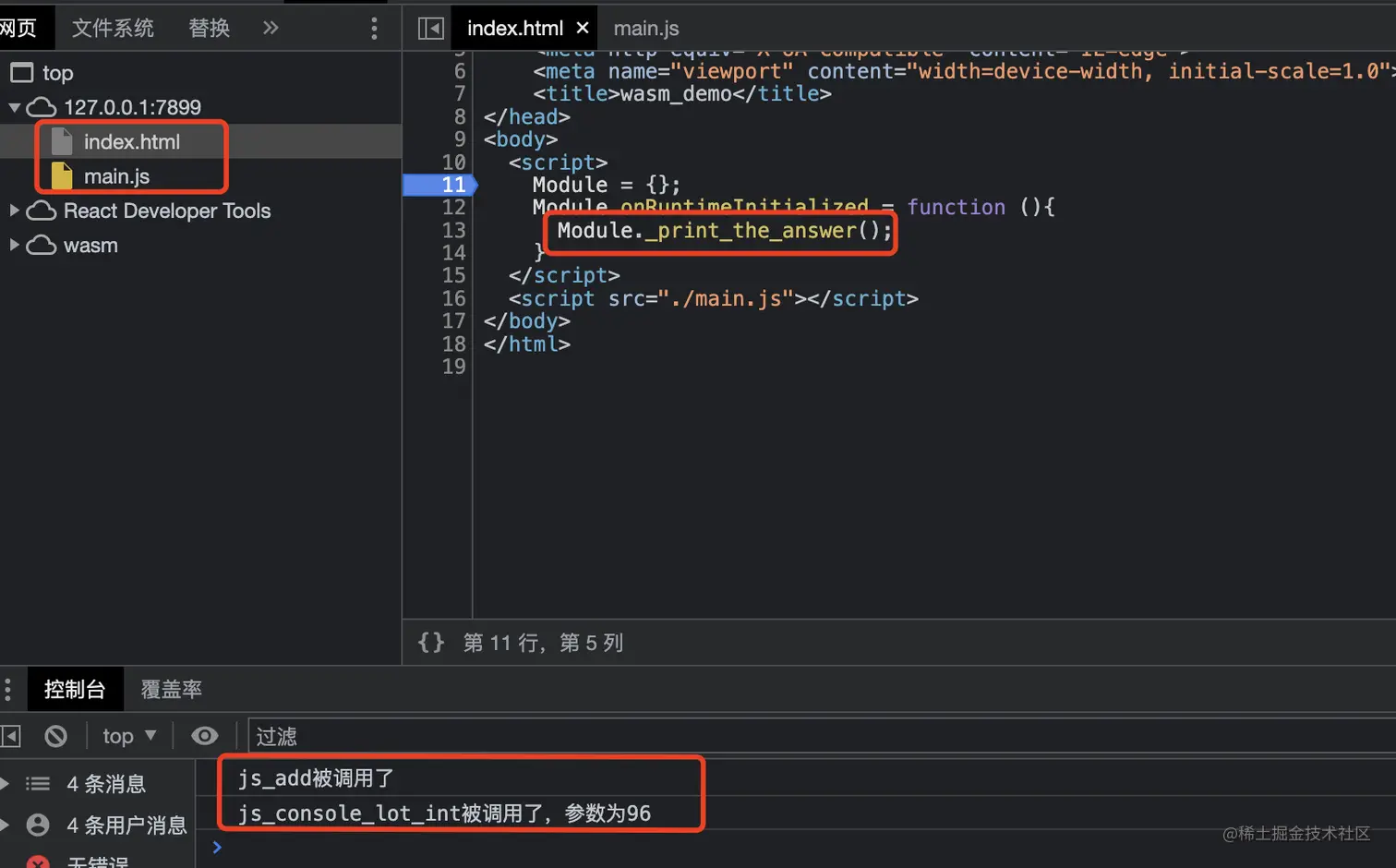Image resolution: width=1396 pixels, height=868 pixels.
Task: Toggle breakpoint on line 13 gutter
Action: 453,230
